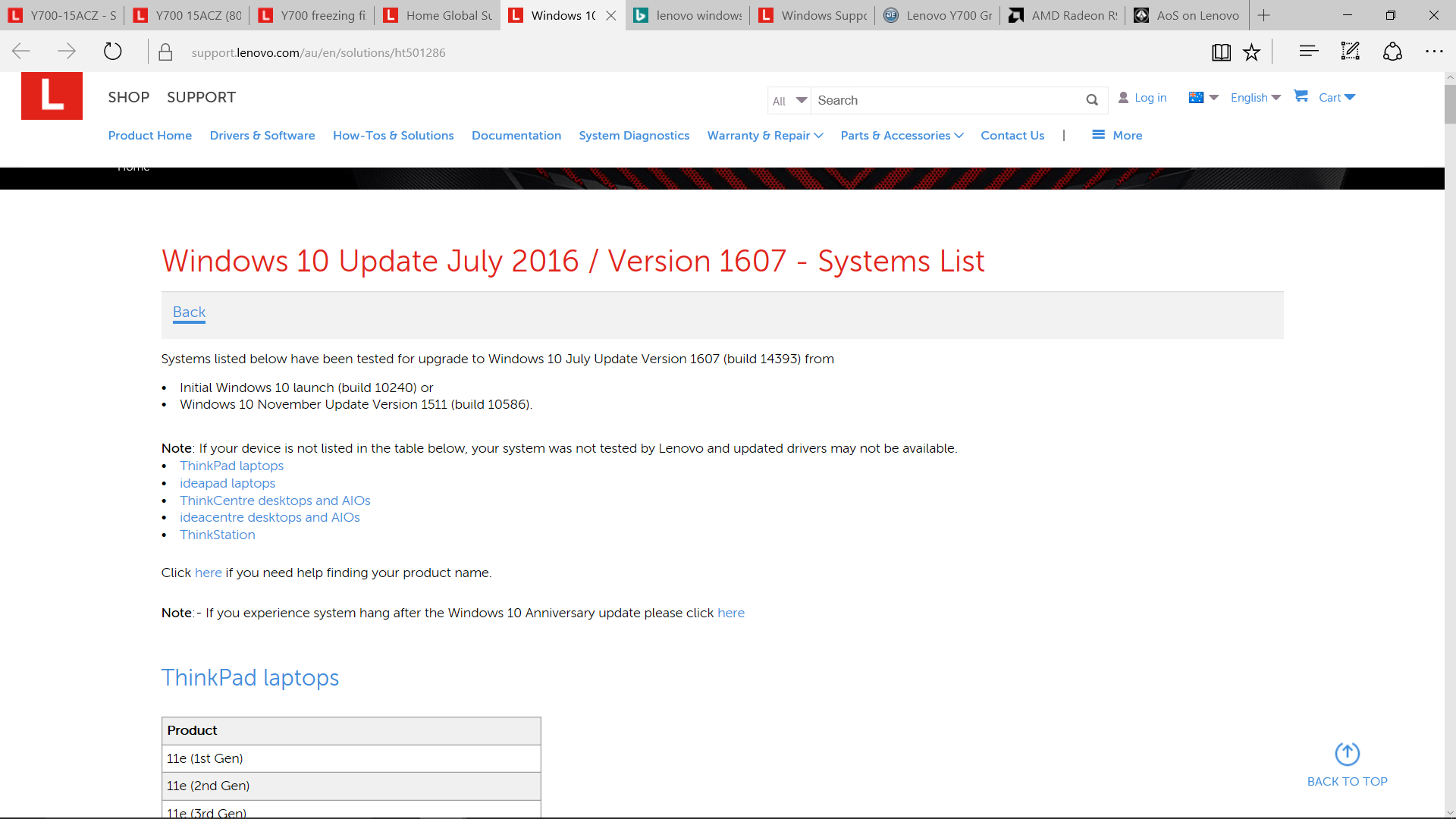Screen dimensions: 1456x819
Task: Expand the Cart dropdown
Action: [1337, 97]
